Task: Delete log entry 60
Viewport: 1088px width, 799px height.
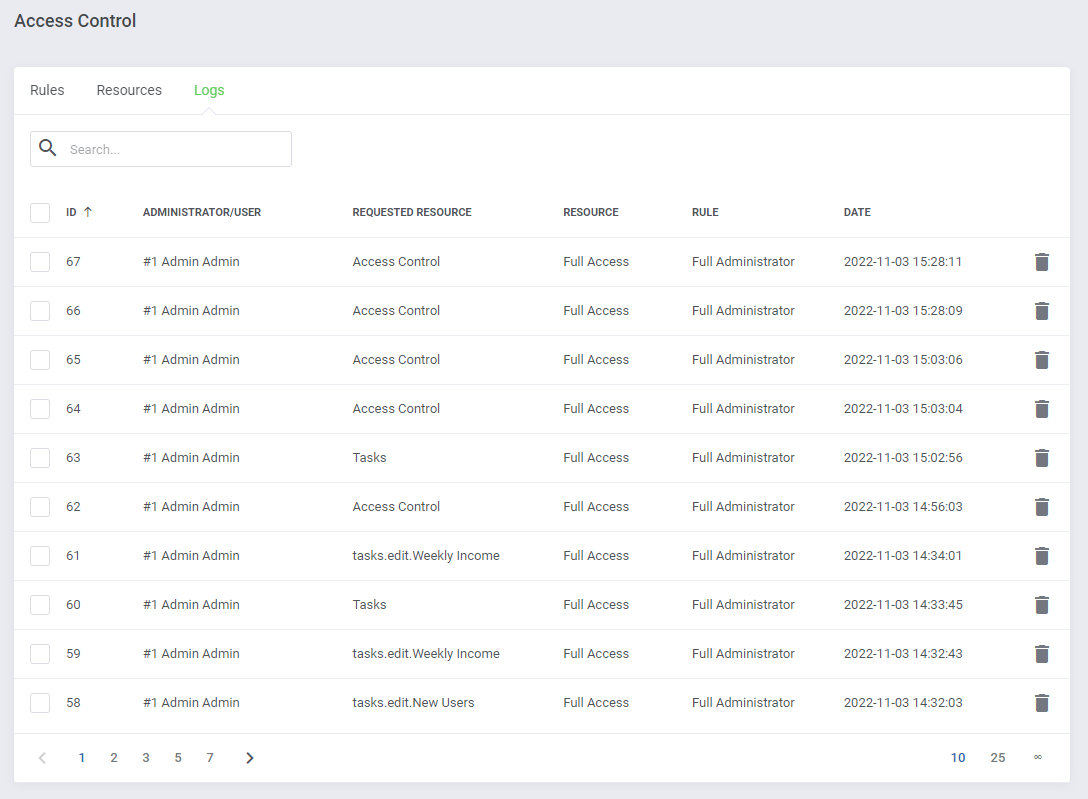Action: [1042, 605]
